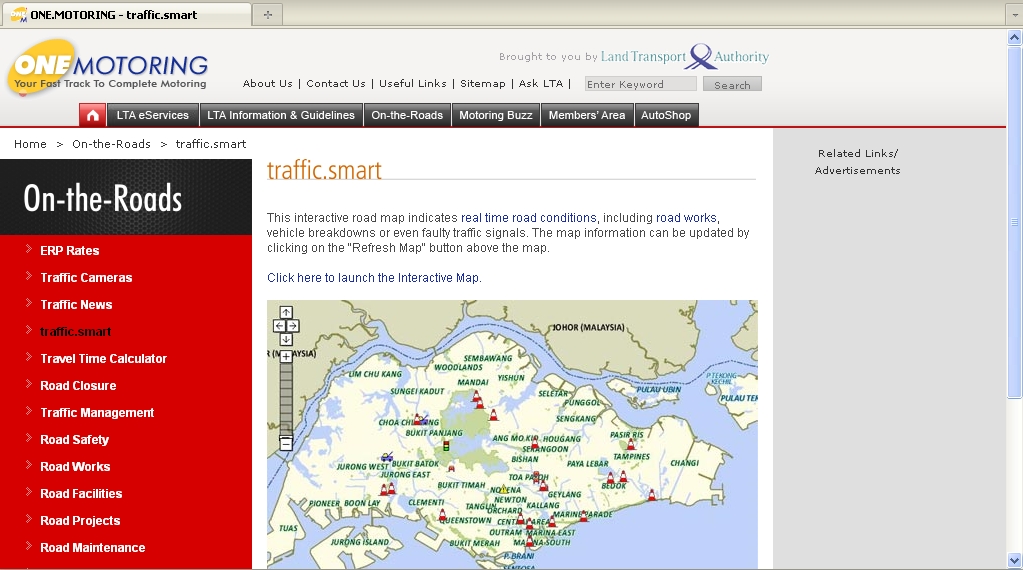Select traffic.smart in the sidebar

point(76,331)
